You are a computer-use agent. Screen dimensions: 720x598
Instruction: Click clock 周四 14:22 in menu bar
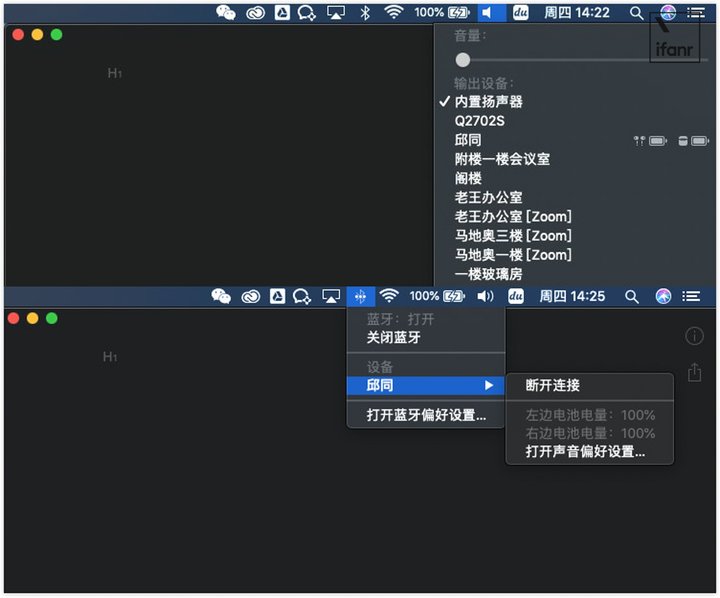tap(577, 13)
